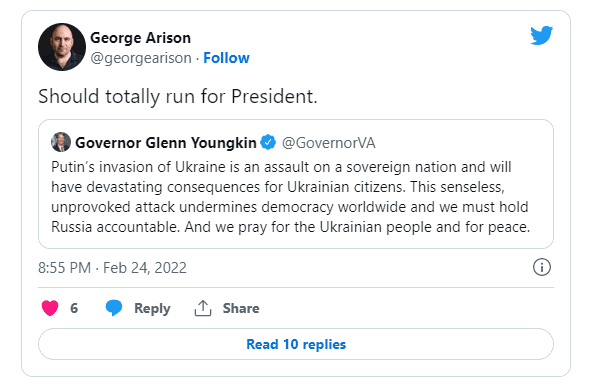This screenshot has width=592, height=390.
Task: Follow @georgearison
Action: click(226, 58)
